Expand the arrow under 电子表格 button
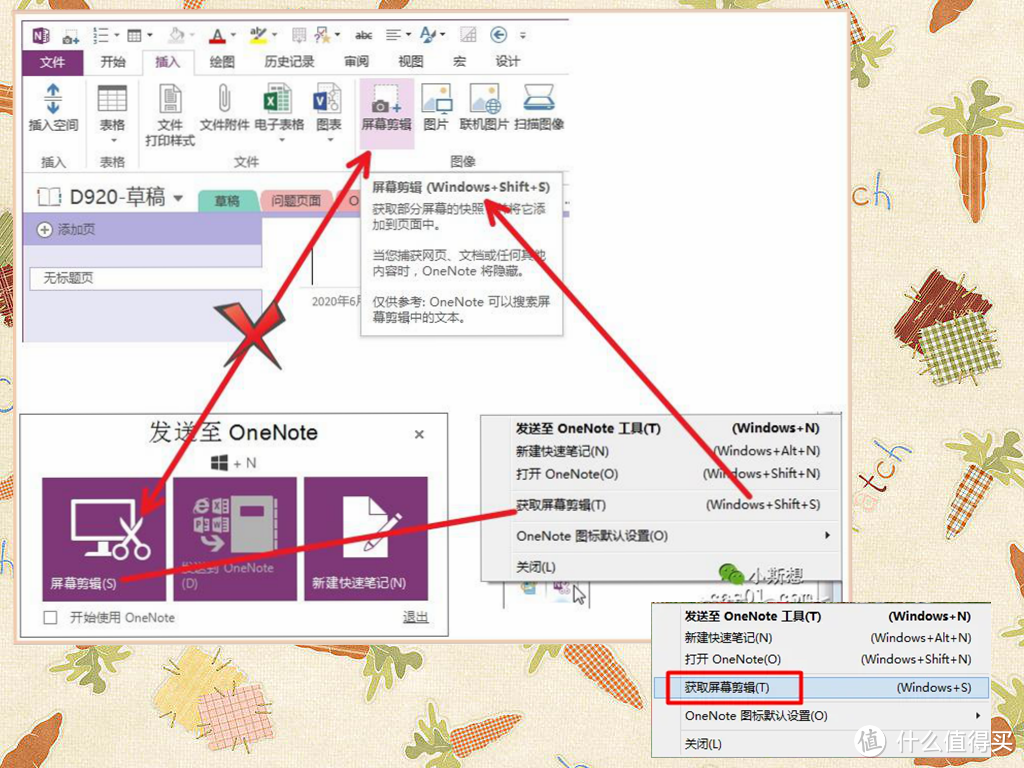The height and width of the screenshot is (768, 1024). 282,140
